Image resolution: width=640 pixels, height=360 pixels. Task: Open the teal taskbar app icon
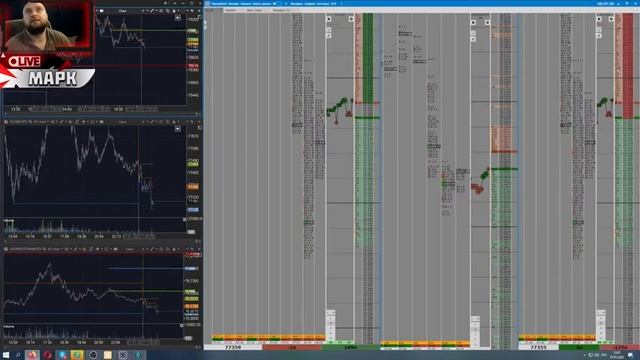(x=138, y=355)
